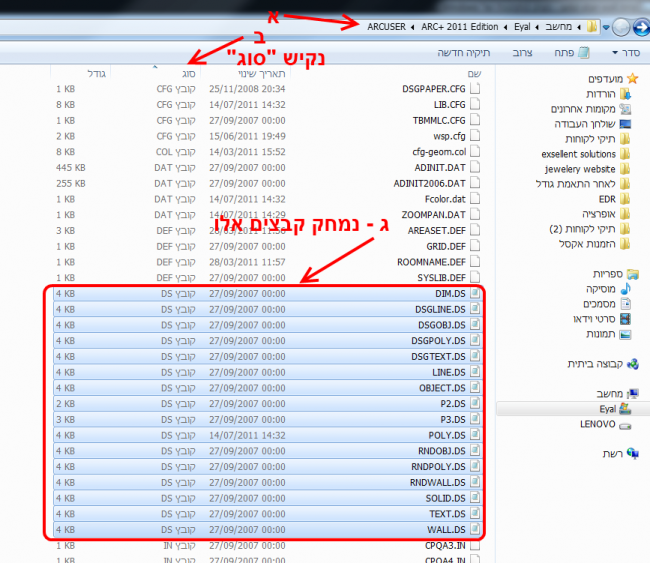Click the 'ARC+ 2011 Edition' breadcrumb segment
Viewport: 650px width, 563px height.
(x=463, y=26)
